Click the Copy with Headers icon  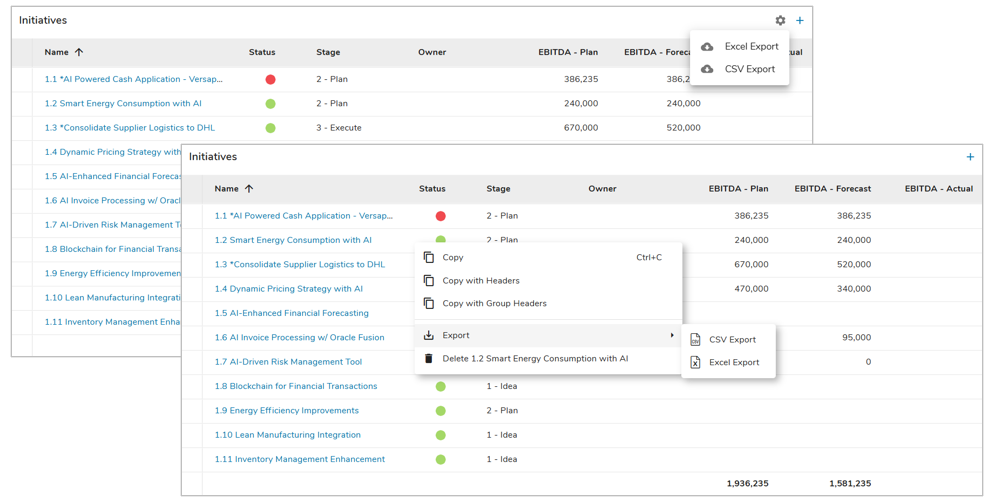(429, 281)
